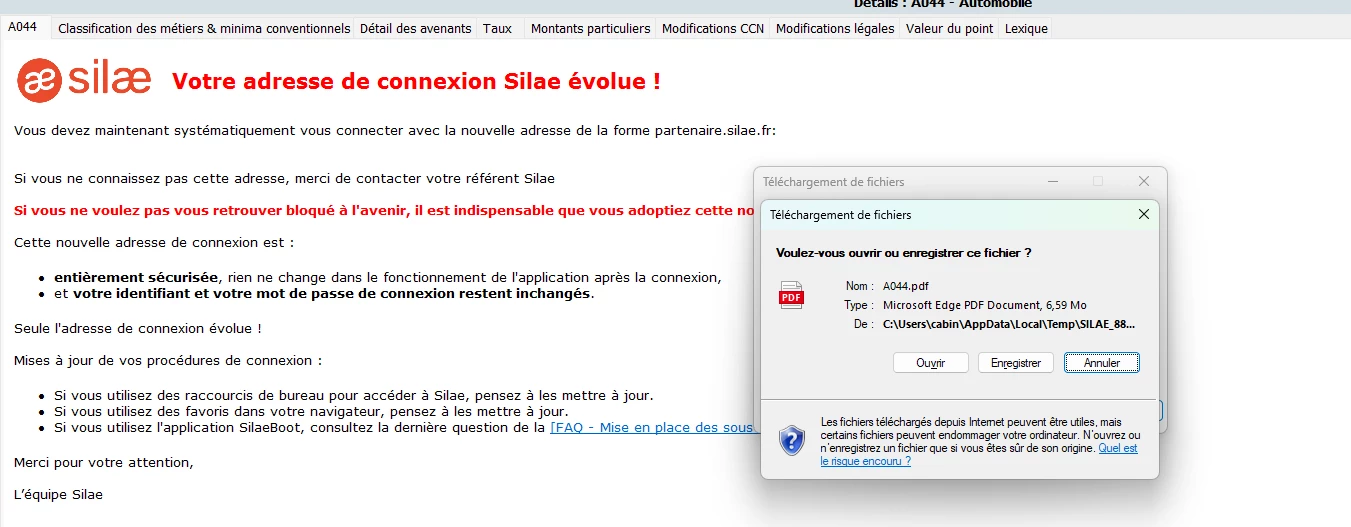
Task: Click the red warning sentence 'Si vous ne voulez pas'
Action: [x=384, y=210]
